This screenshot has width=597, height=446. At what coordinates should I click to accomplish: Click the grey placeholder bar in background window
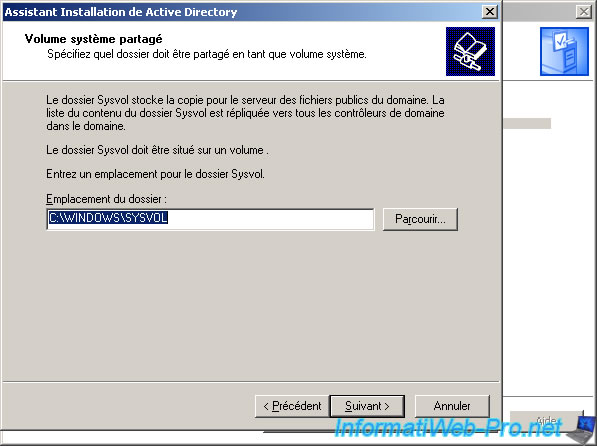(527, 123)
